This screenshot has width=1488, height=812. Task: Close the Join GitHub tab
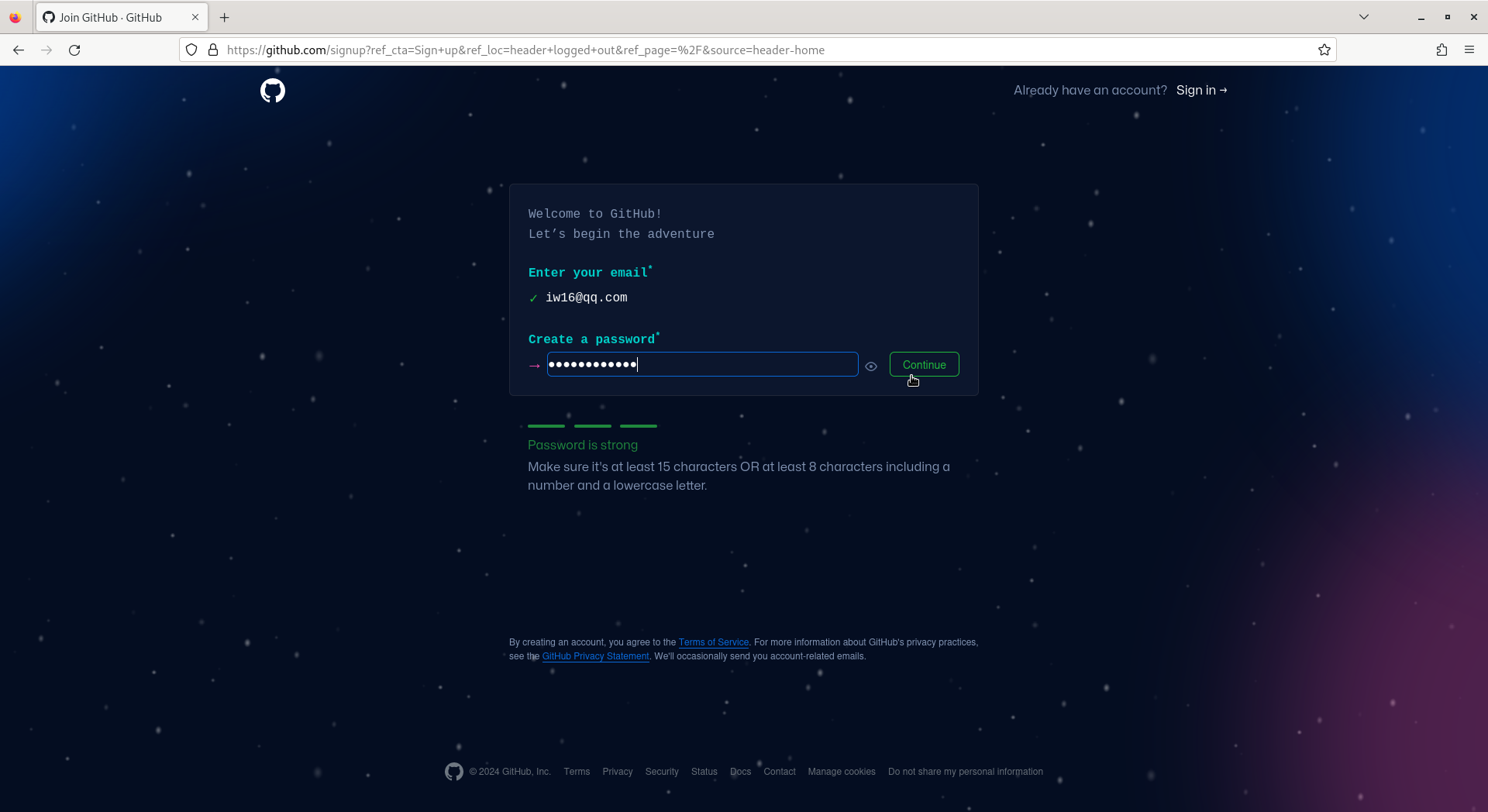(x=195, y=17)
